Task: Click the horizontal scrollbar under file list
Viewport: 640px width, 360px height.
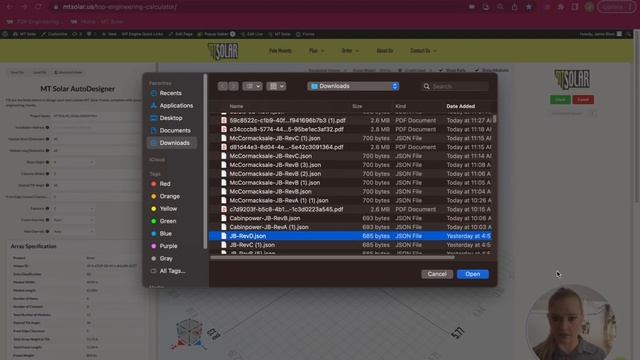Action: pyautogui.click(x=332, y=258)
